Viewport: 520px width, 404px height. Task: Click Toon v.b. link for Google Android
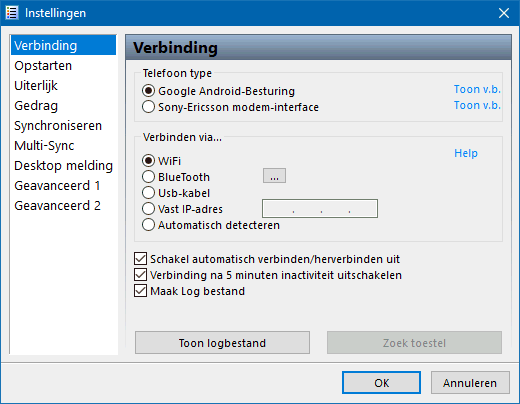[477, 89]
